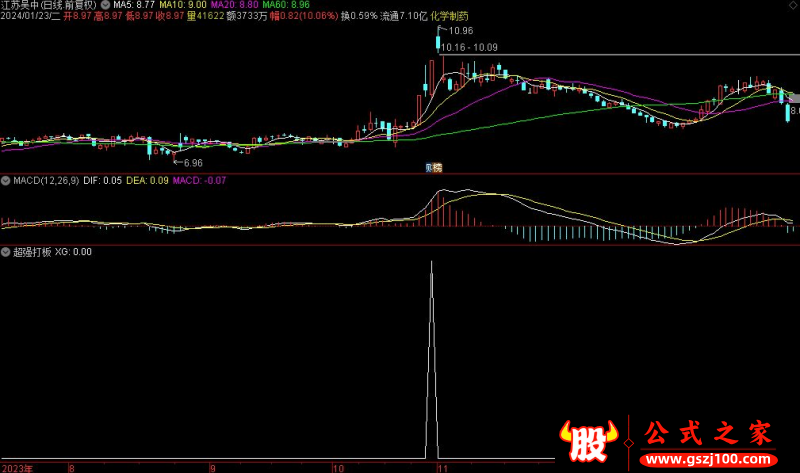Open the dropdown next to 江苏吴中 title

[107, 5]
